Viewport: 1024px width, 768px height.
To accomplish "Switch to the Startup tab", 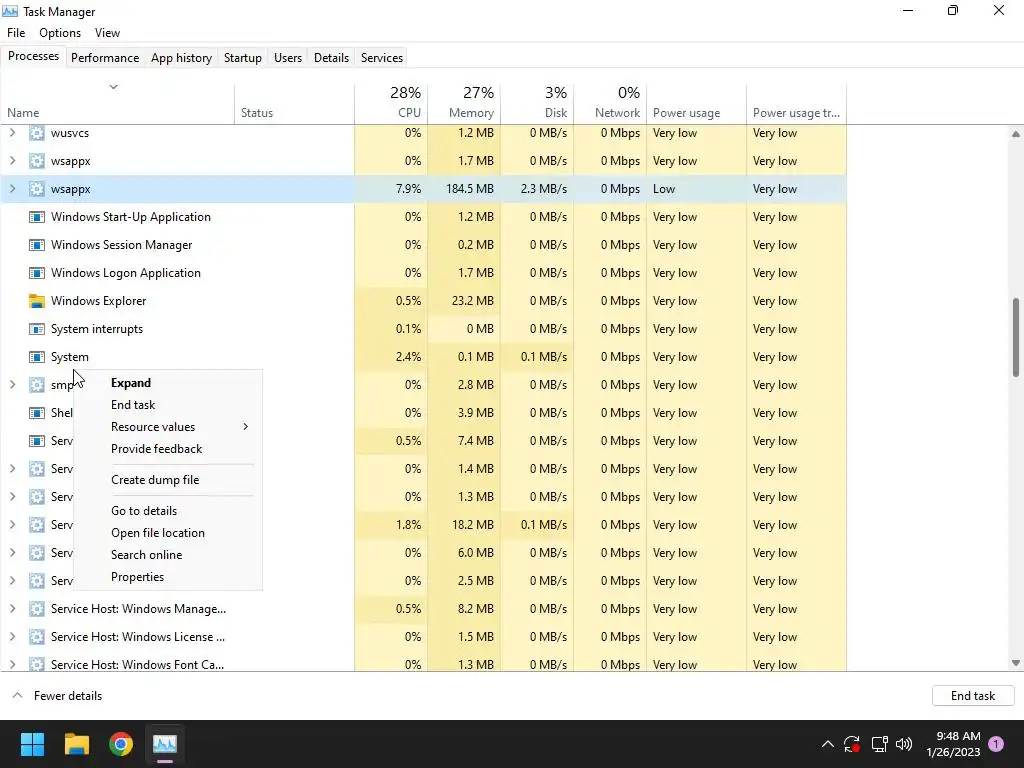I will 243,57.
